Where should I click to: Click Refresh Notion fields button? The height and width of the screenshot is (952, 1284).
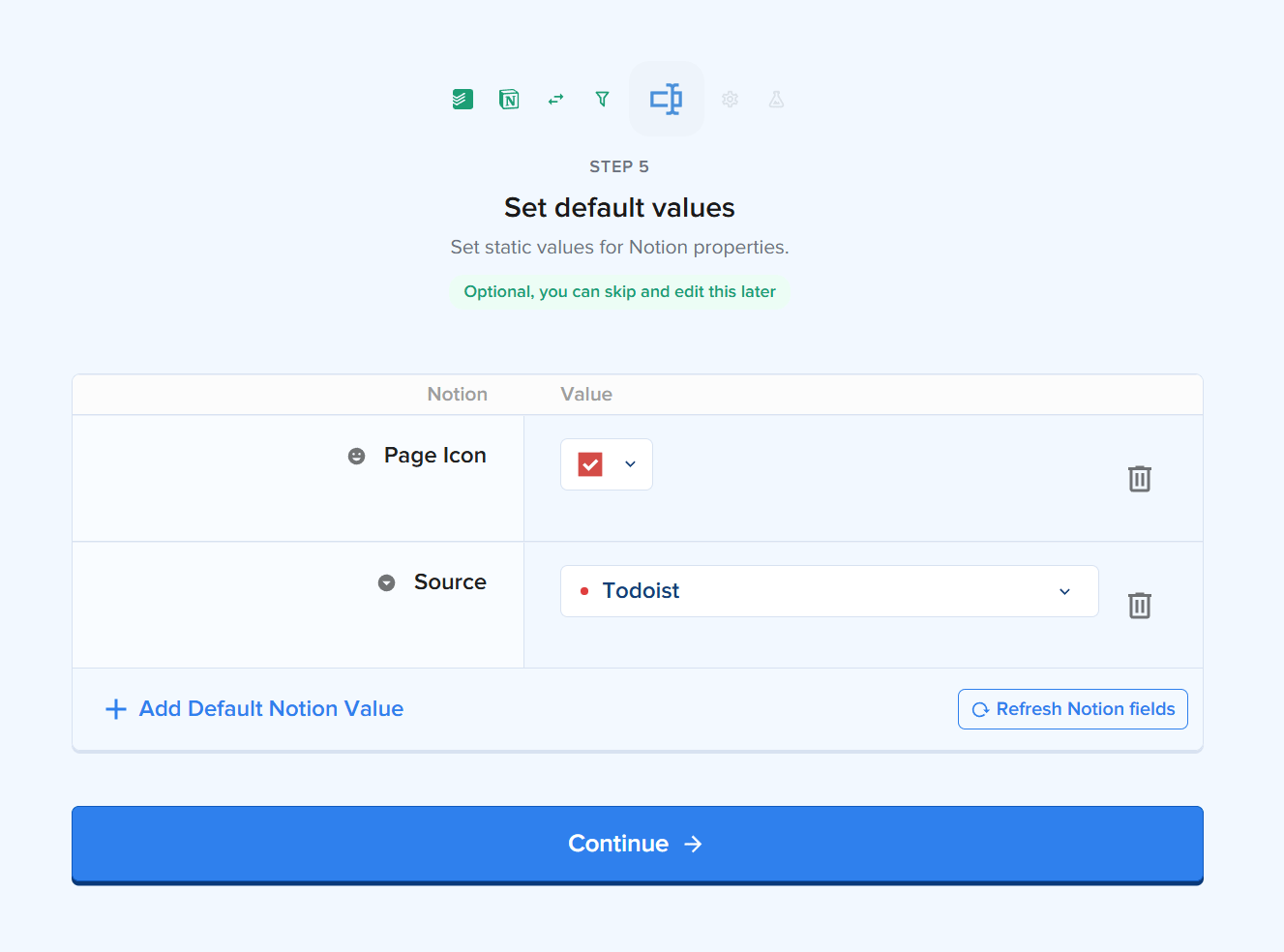pyautogui.click(x=1073, y=709)
